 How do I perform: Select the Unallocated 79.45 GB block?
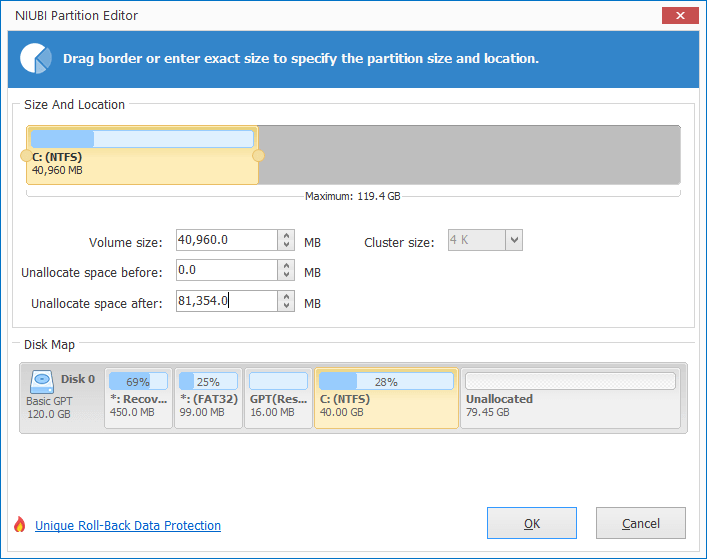[x=570, y=398]
